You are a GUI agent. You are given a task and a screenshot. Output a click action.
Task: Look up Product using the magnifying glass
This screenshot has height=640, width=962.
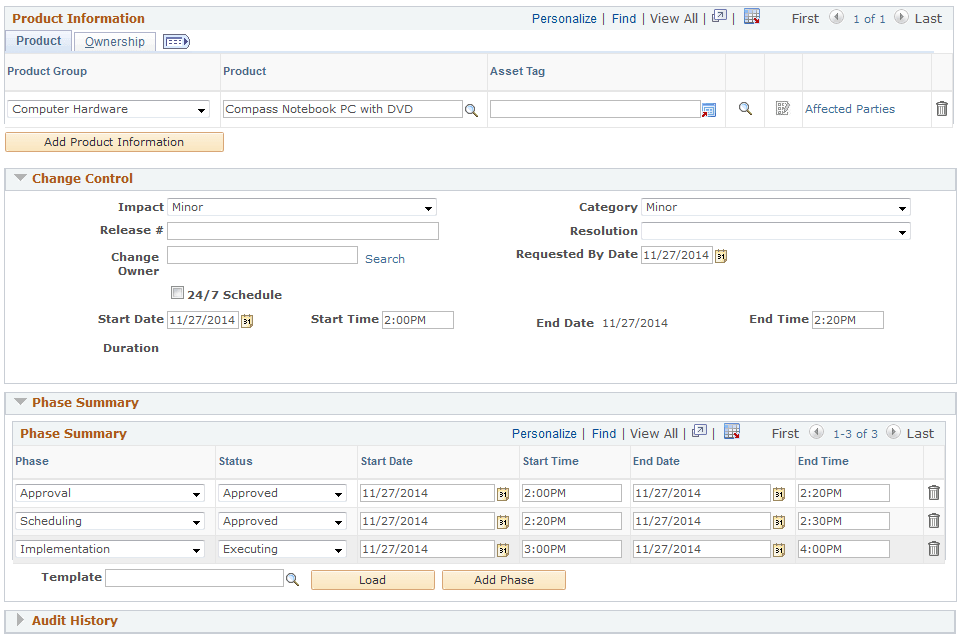(x=472, y=109)
